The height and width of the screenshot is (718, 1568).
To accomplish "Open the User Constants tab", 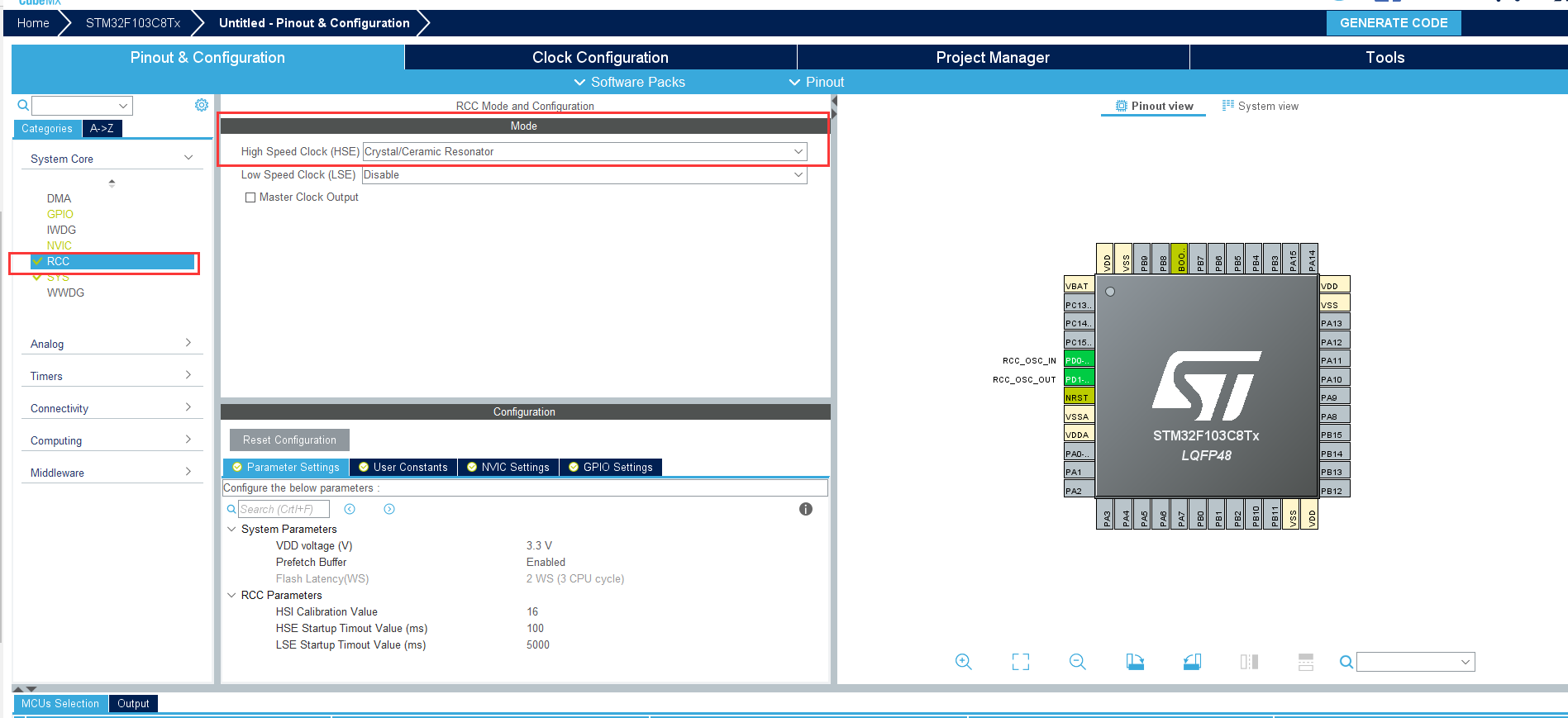I will point(403,467).
